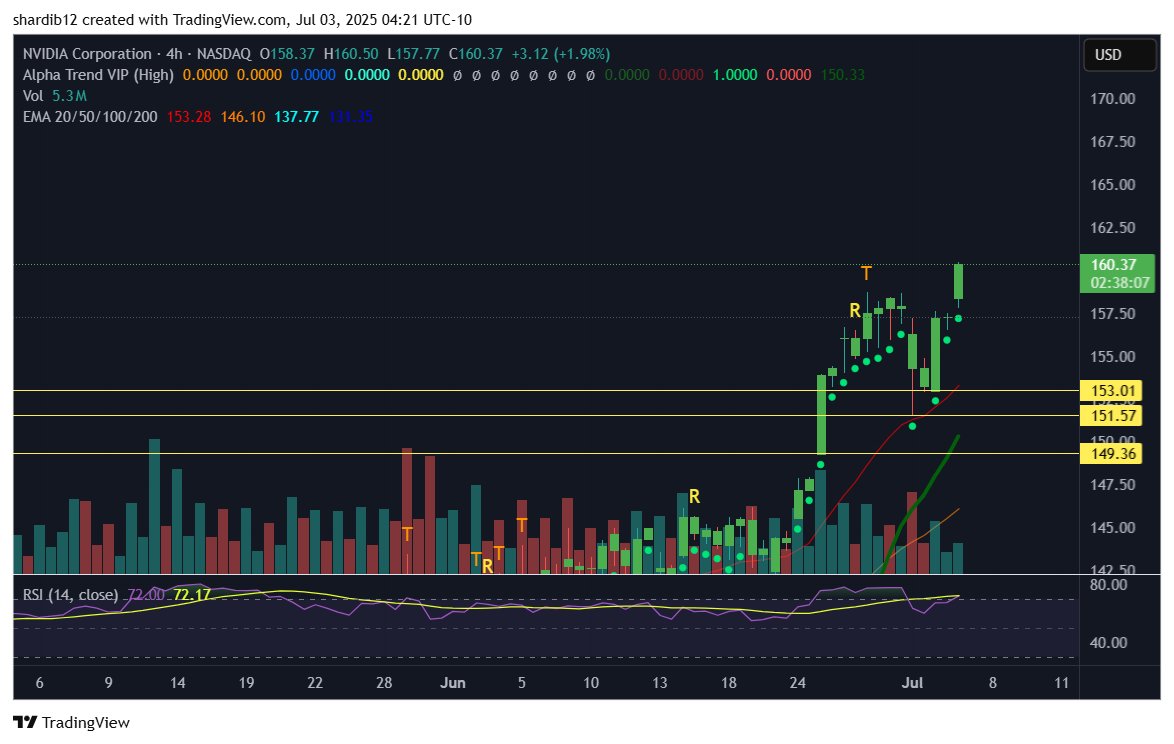Click the yellow R marker beside the 155 candles
This screenshot has height=744, width=1174.
854,310
